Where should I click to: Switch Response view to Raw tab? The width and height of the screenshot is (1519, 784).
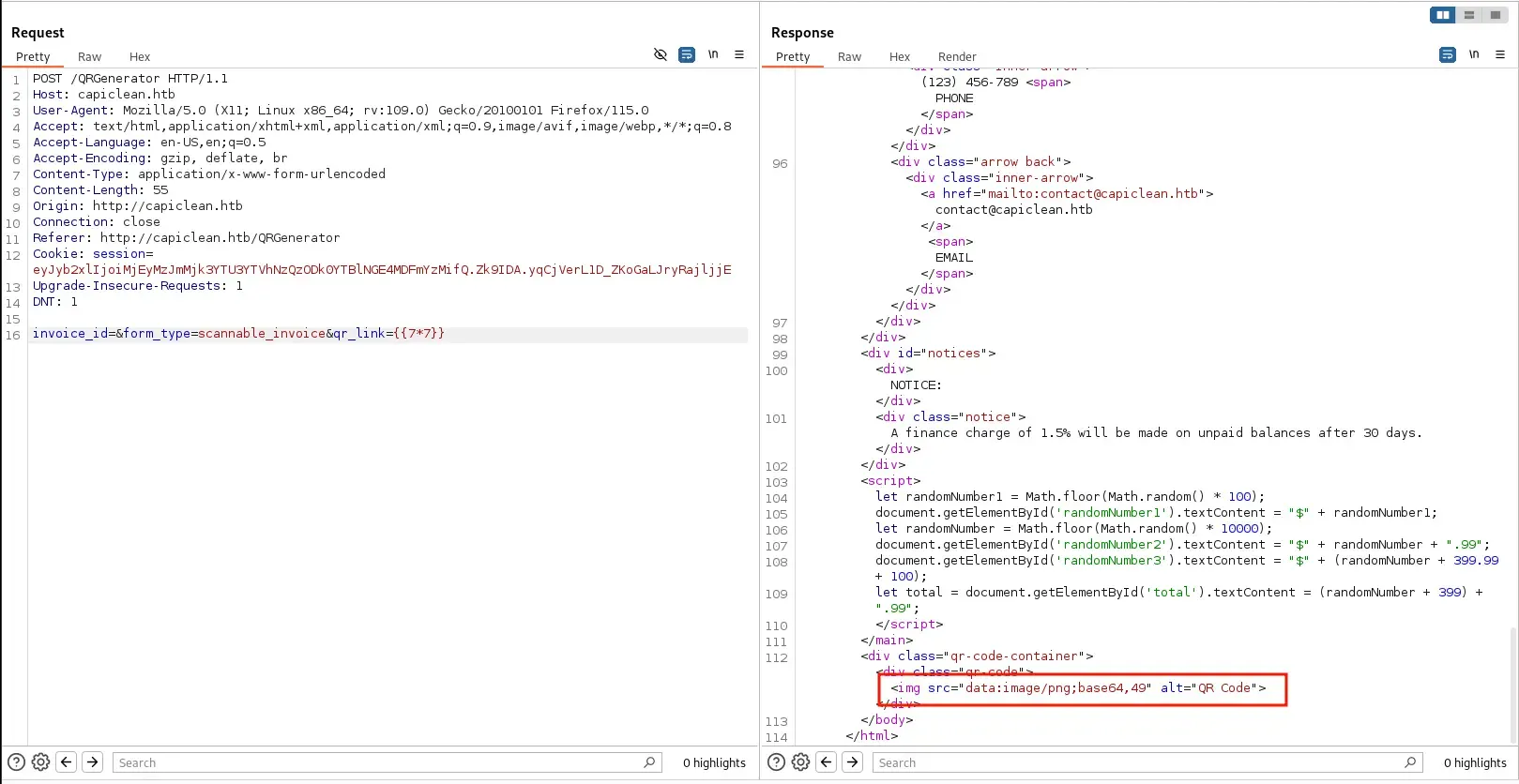pyautogui.click(x=849, y=57)
